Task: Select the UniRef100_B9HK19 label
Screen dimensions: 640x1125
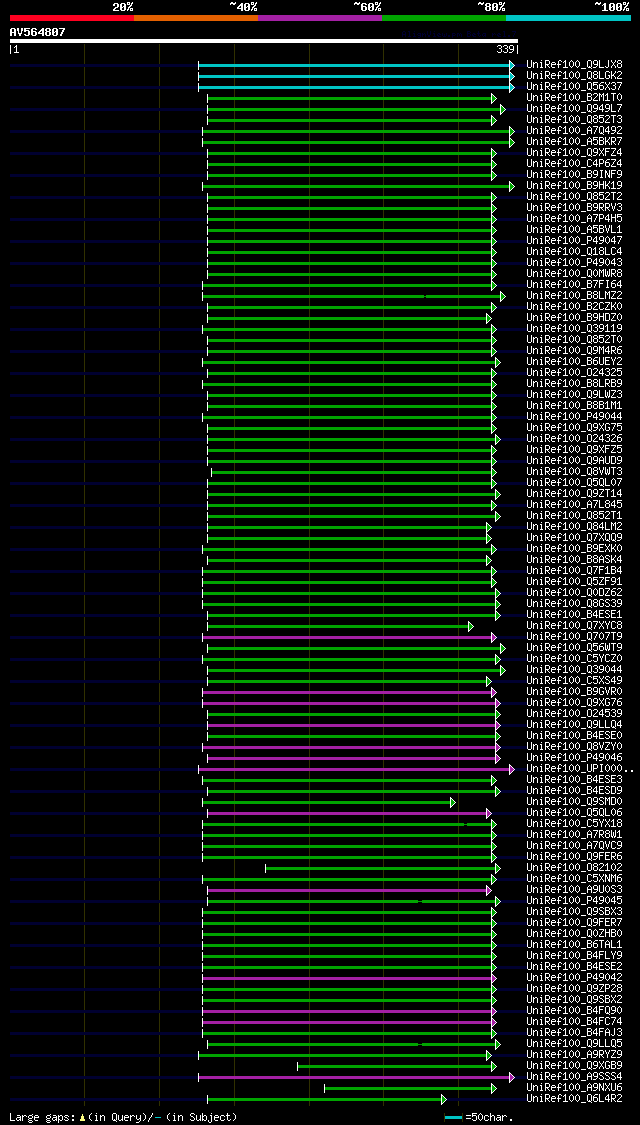Action: 574,185
